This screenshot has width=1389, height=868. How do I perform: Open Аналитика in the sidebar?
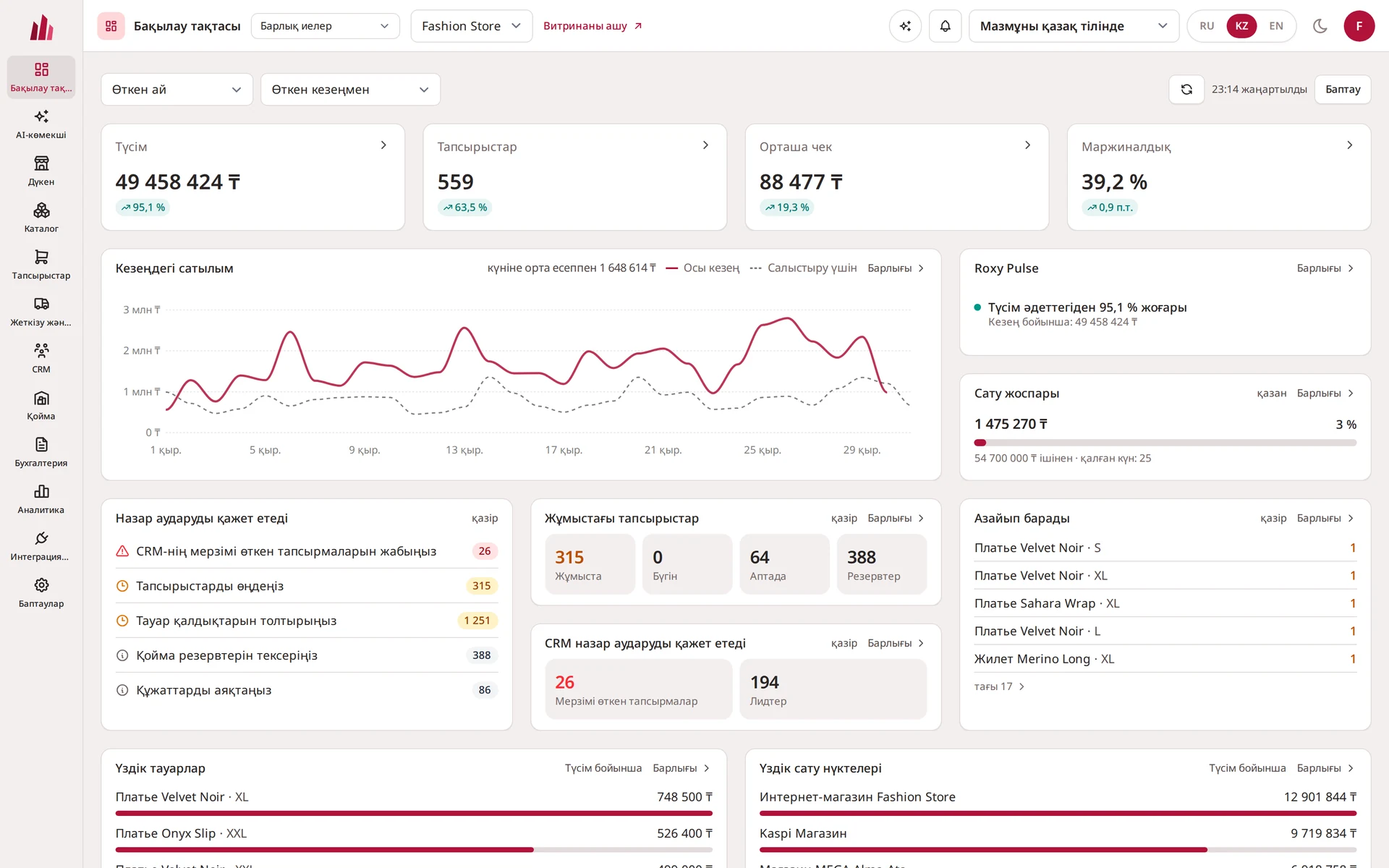(x=41, y=500)
